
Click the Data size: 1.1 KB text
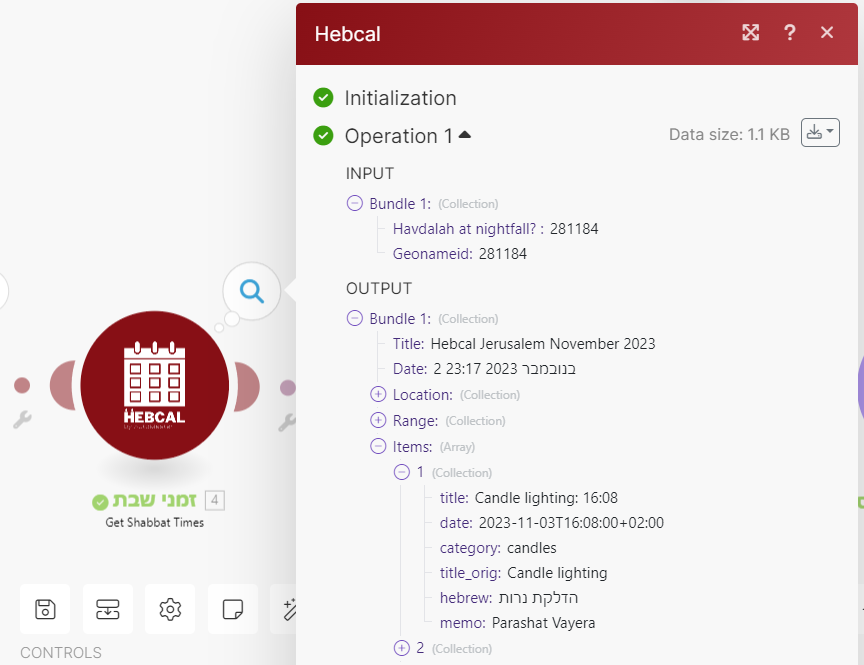(729, 134)
